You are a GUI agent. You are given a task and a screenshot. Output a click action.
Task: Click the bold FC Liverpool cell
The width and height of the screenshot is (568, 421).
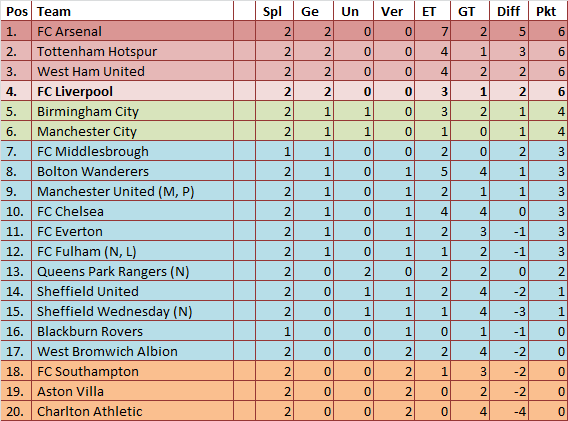133,91
